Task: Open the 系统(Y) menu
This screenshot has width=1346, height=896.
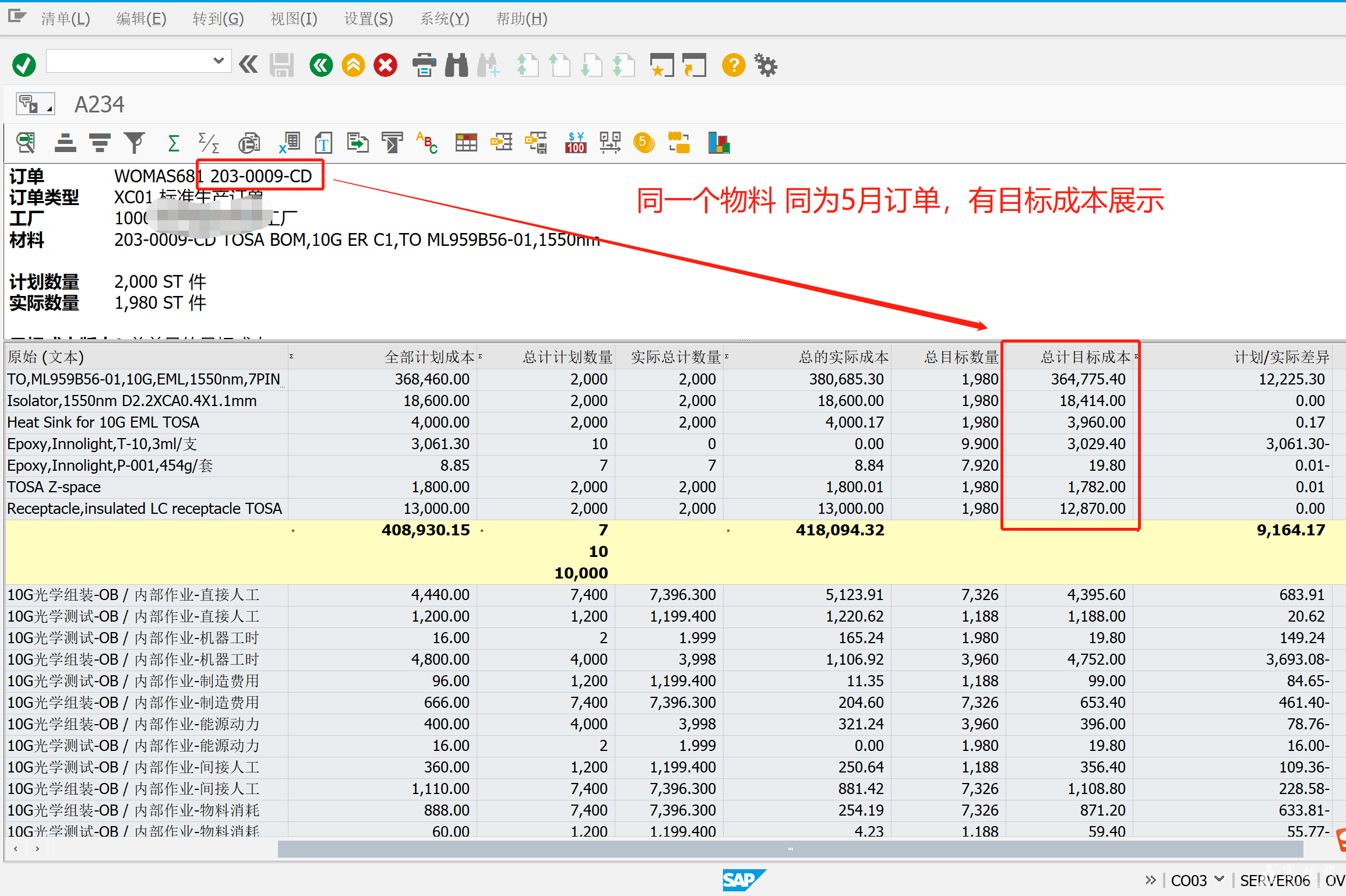Action: [x=445, y=19]
